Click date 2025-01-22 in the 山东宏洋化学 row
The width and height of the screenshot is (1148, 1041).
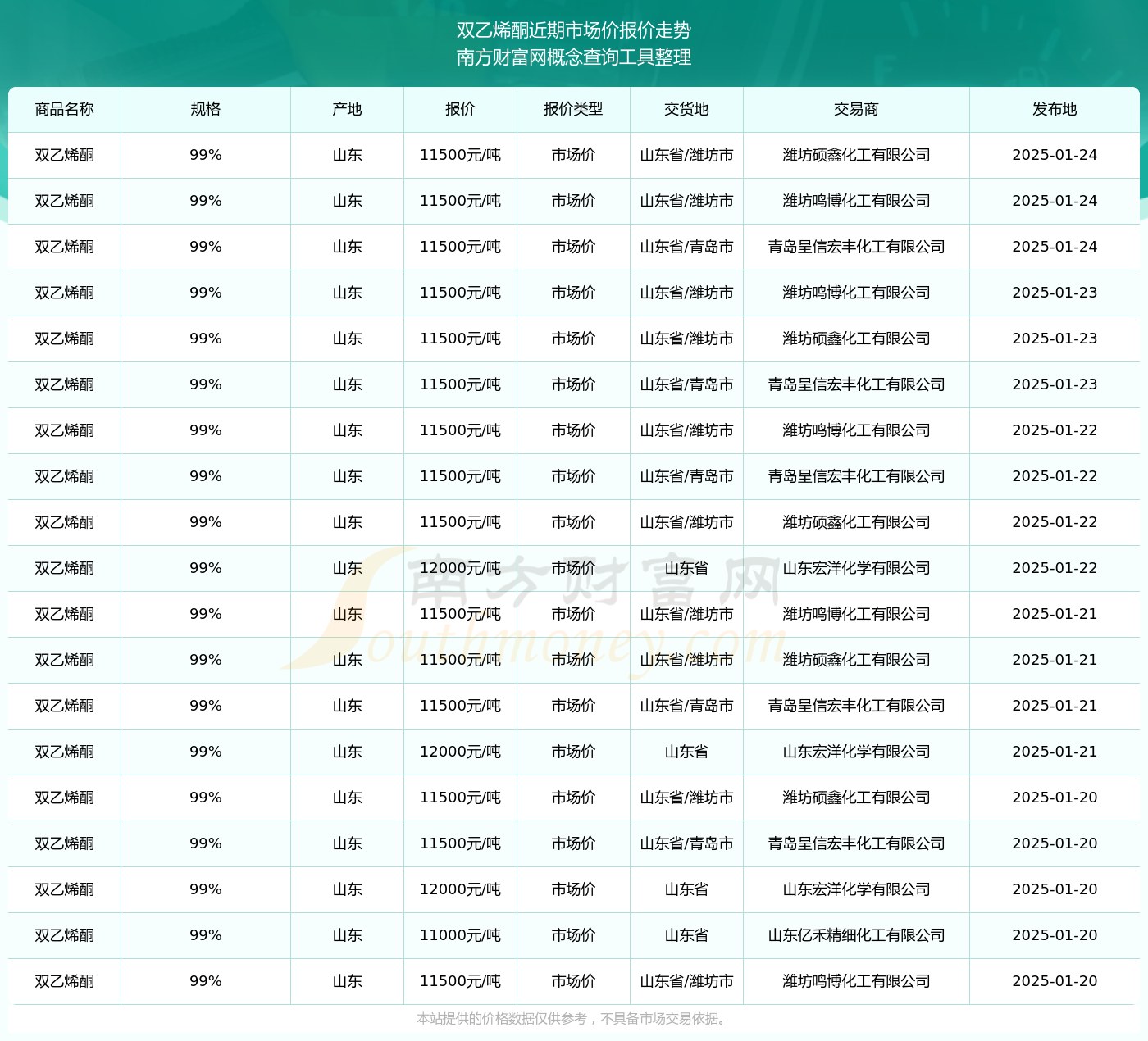[1055, 568]
